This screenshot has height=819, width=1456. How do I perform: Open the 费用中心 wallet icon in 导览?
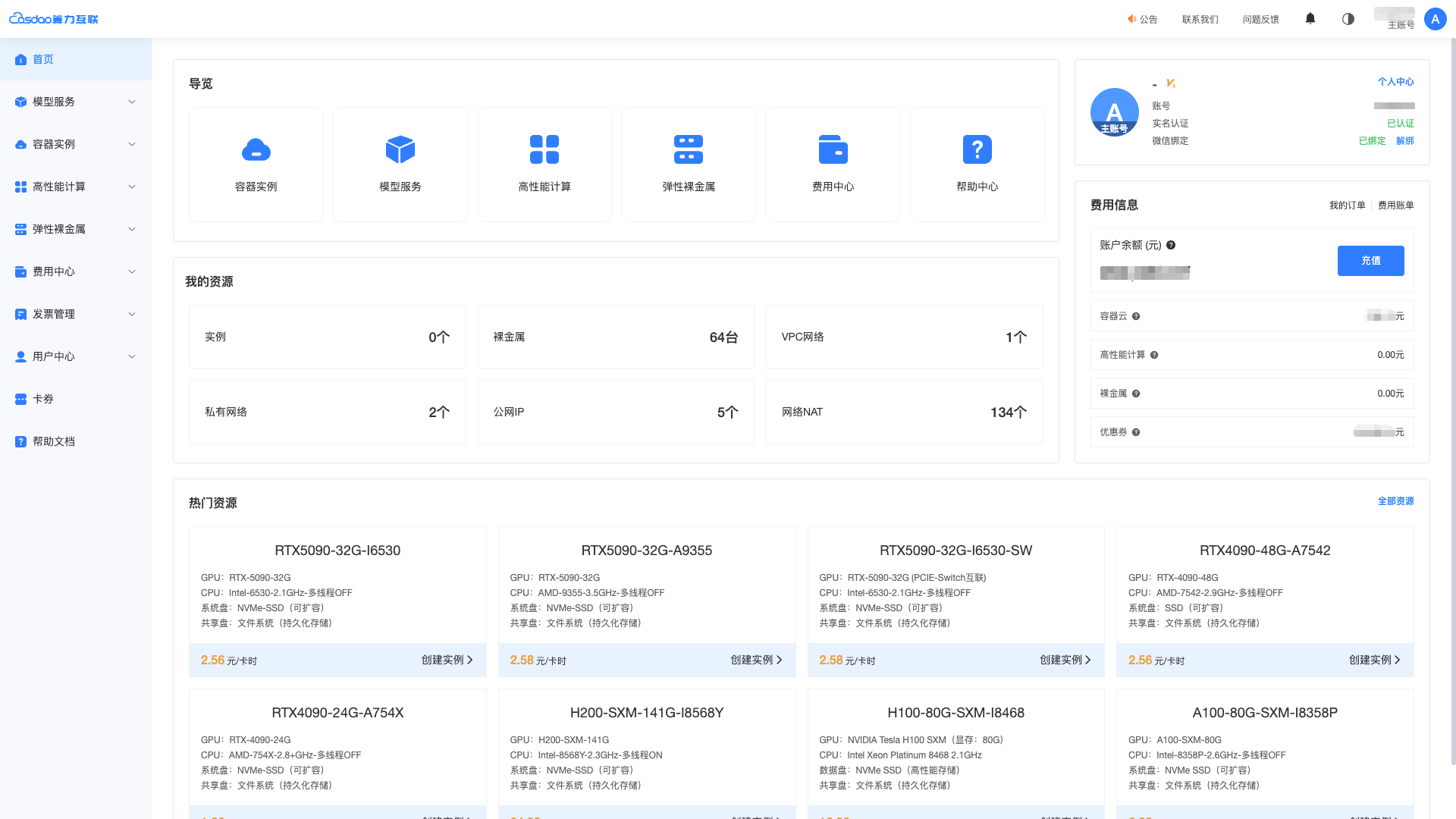833,149
